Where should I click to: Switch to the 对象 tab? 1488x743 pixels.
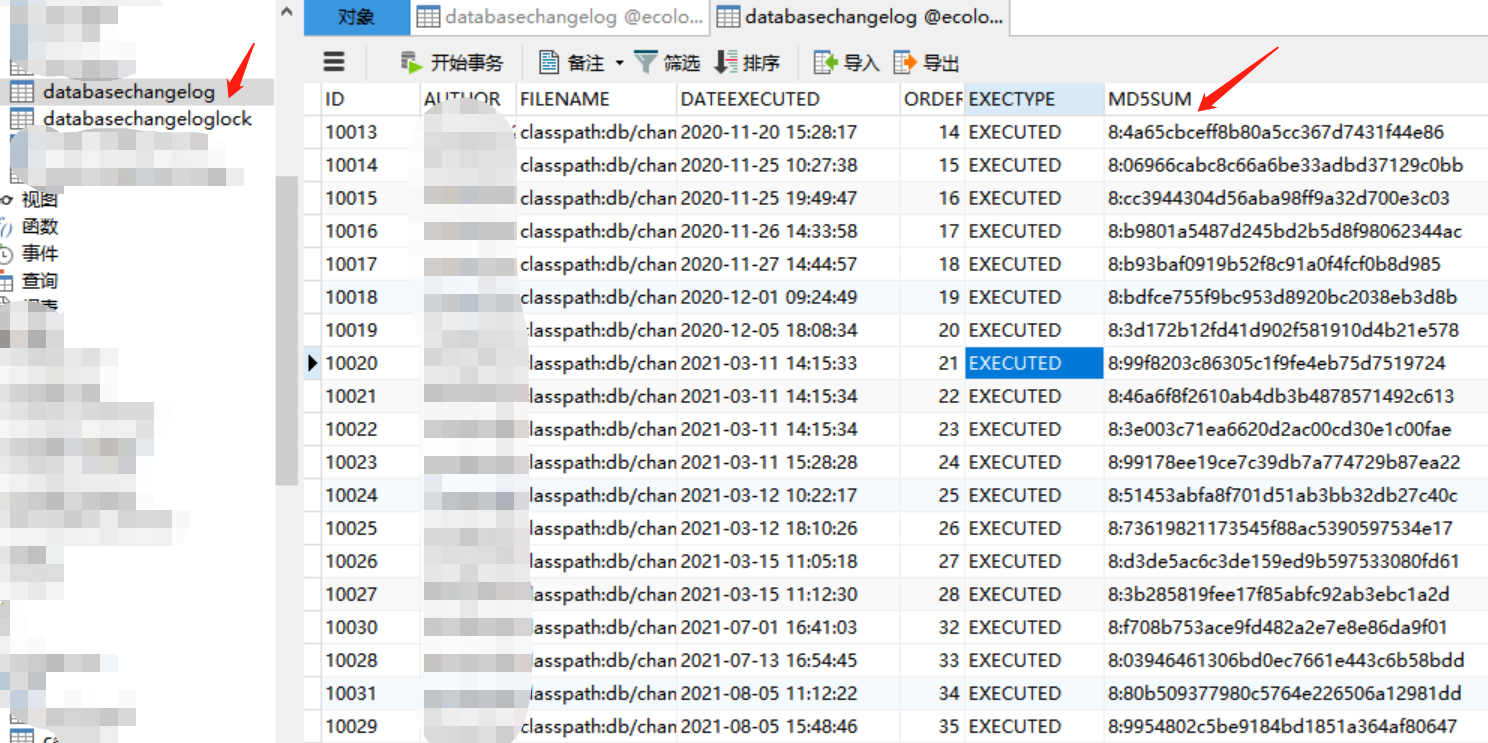pyautogui.click(x=357, y=17)
